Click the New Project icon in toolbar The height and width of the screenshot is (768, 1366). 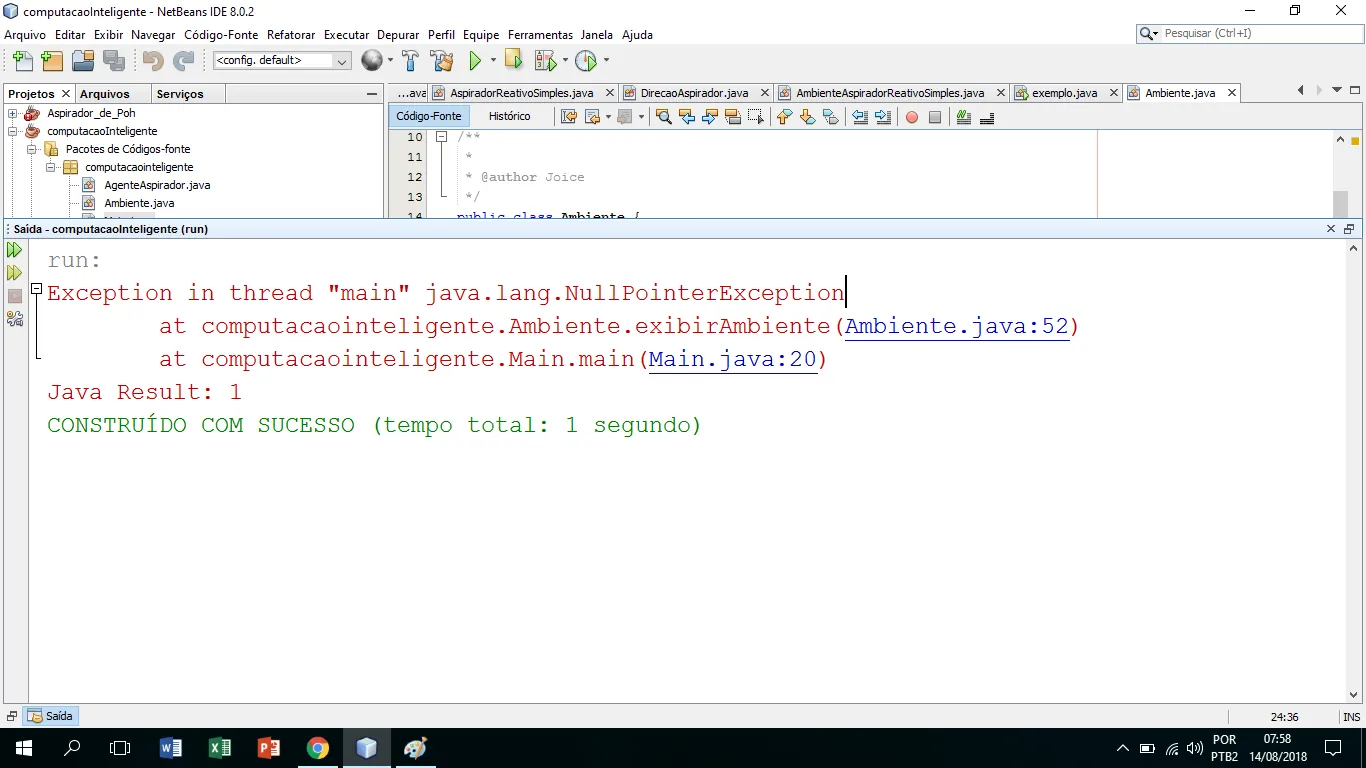pyautogui.click(x=52, y=61)
